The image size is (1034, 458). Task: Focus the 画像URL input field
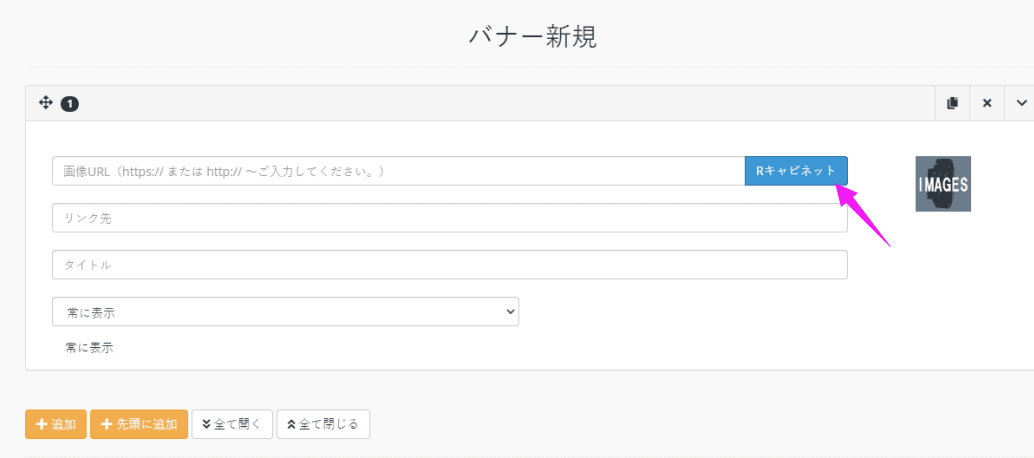click(398, 171)
